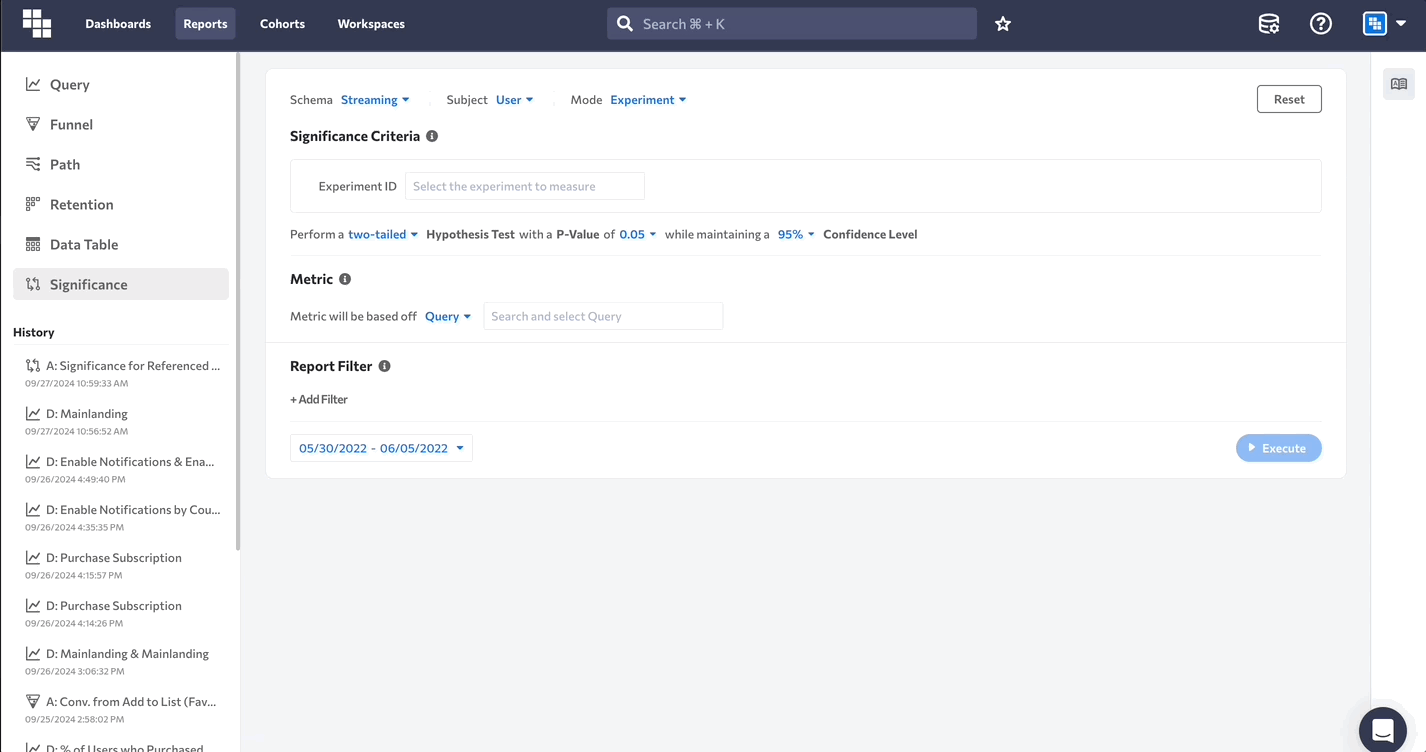Open the Mode Experiment dropdown
This screenshot has height=752, width=1426.
pyautogui.click(x=648, y=100)
